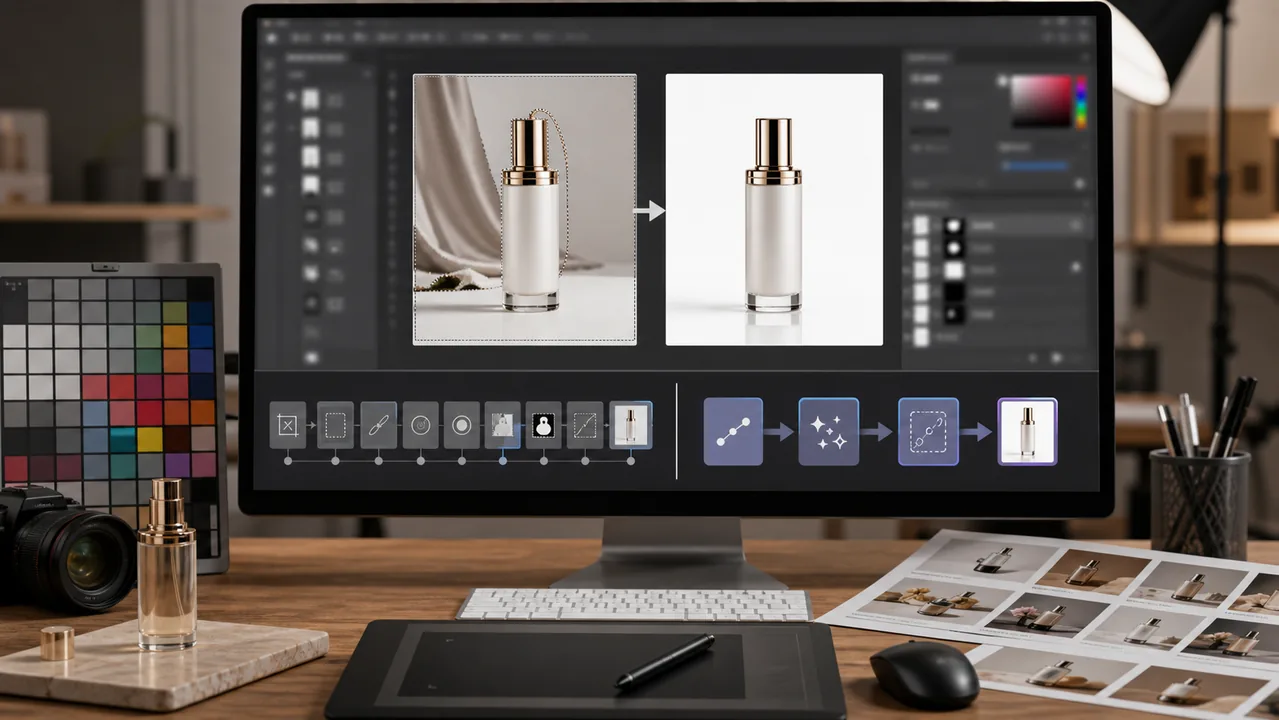Click the dashed selection with link icon
Viewport: 1279px width, 720px height.
[928, 431]
